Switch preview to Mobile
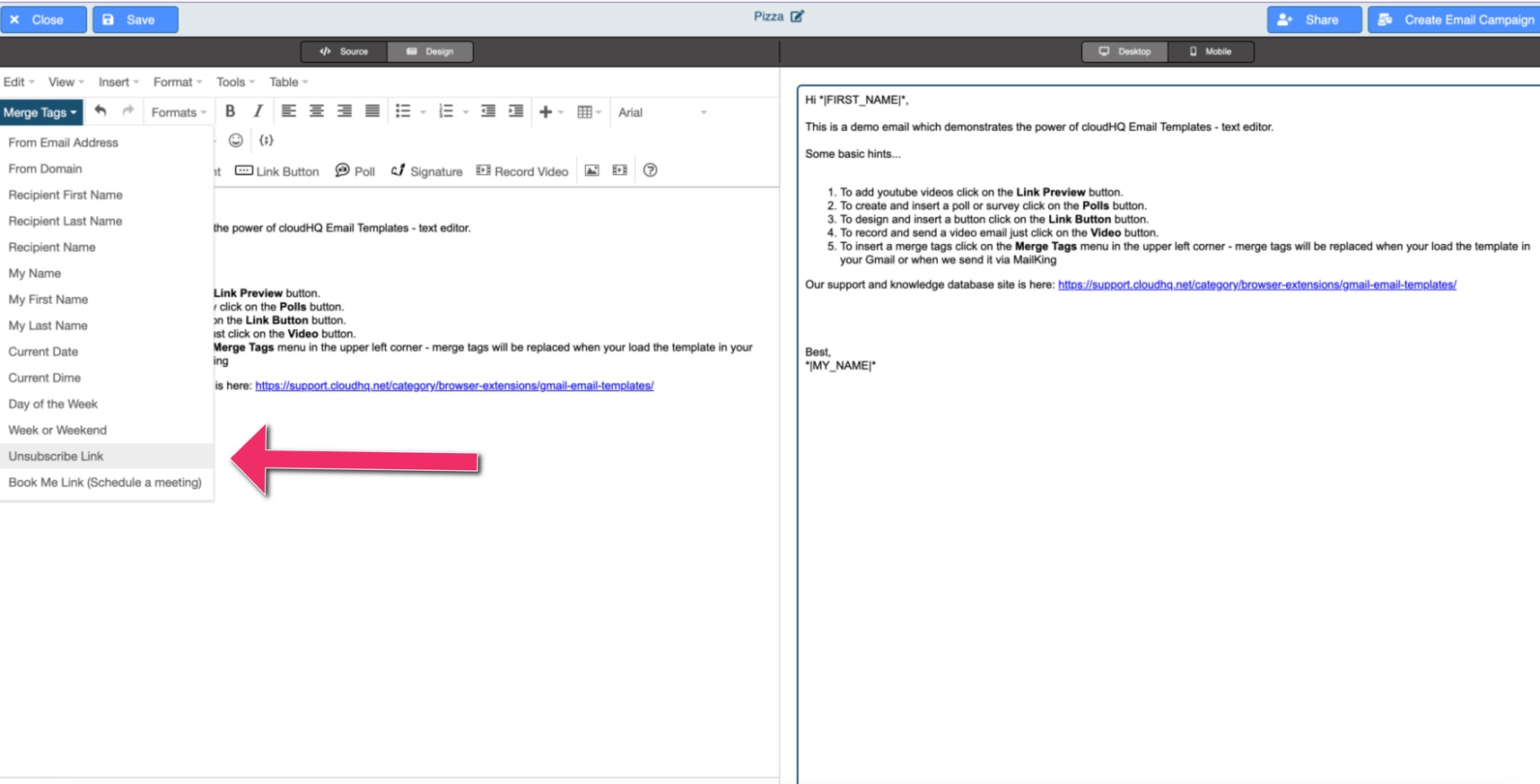This screenshot has height=784, width=1540. pyautogui.click(x=1211, y=51)
